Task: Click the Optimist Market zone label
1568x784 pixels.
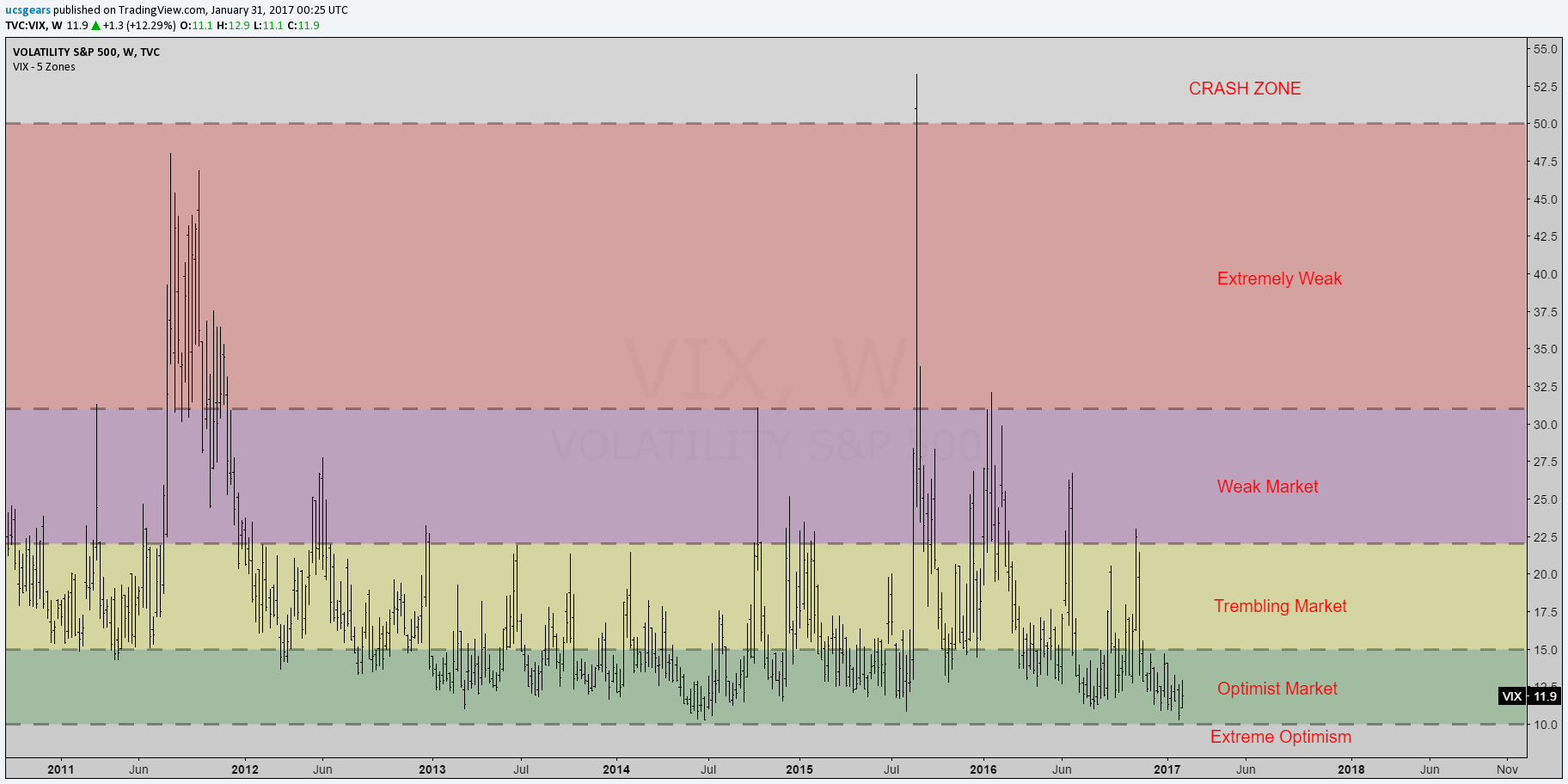Action: pos(1277,689)
